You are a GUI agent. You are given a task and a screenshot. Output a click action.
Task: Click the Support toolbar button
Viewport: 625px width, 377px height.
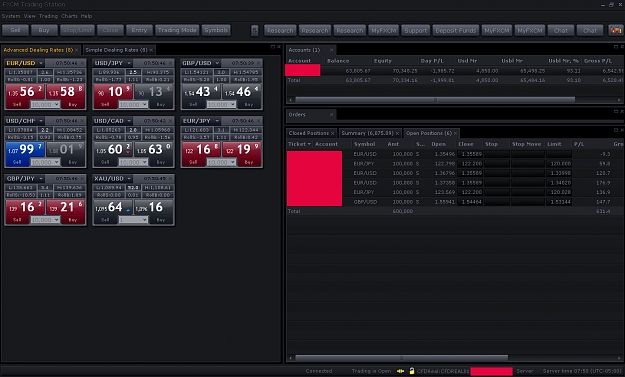pyautogui.click(x=415, y=30)
